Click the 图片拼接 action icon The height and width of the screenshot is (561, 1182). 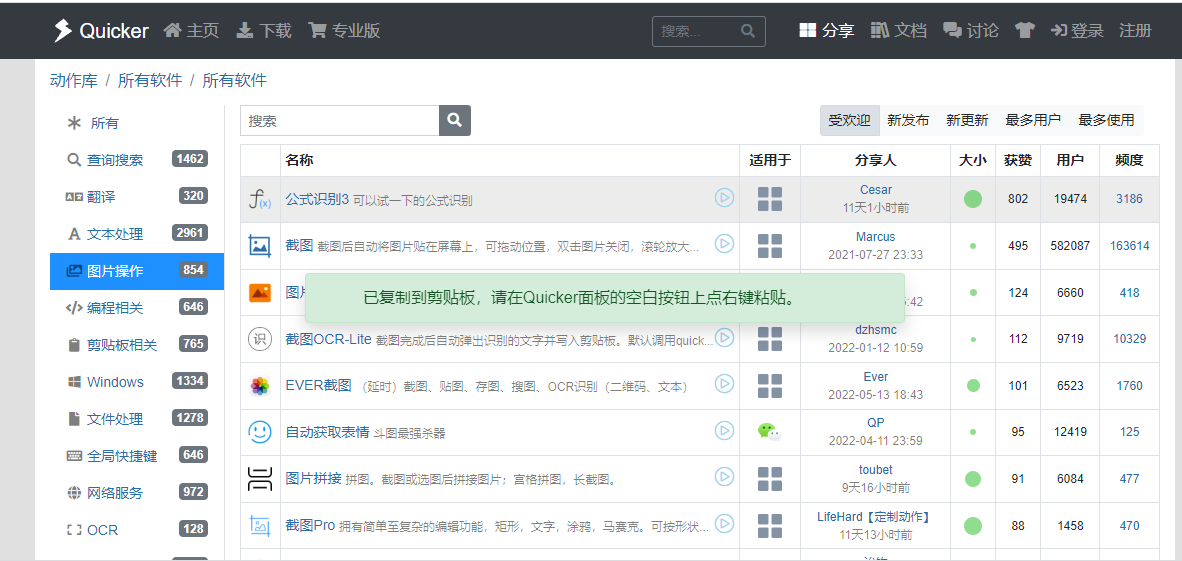coord(259,479)
